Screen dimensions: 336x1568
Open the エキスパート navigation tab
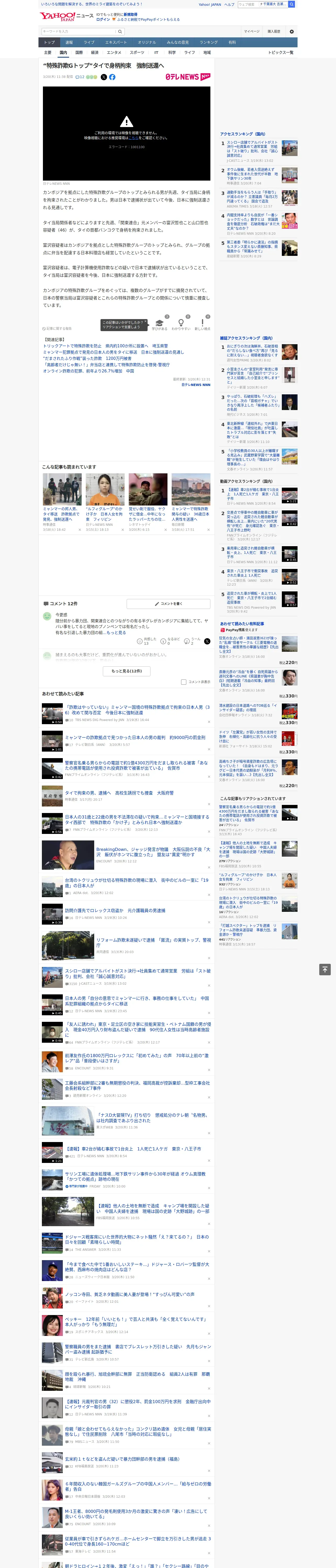coord(116,43)
